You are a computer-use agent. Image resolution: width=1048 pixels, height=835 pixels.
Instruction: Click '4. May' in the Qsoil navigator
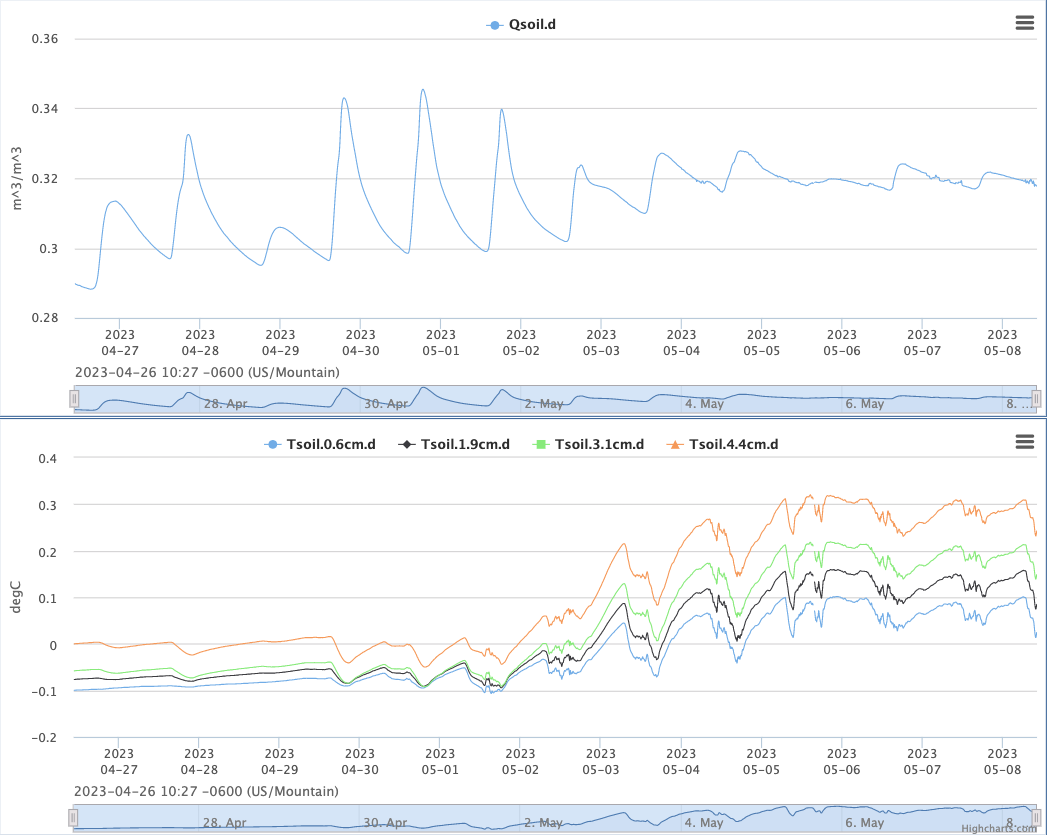click(x=704, y=404)
